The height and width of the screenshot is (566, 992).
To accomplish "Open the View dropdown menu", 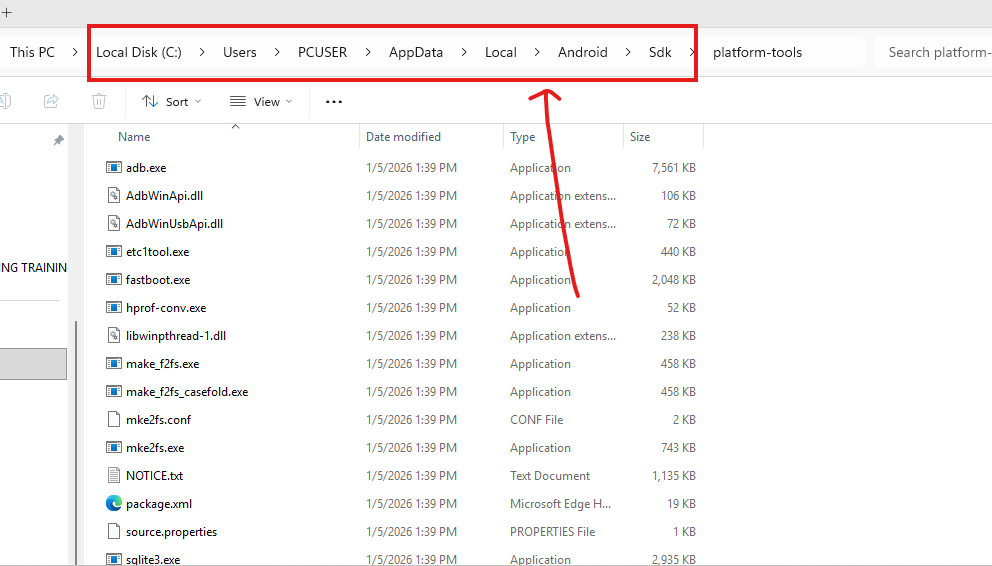I will (x=261, y=101).
